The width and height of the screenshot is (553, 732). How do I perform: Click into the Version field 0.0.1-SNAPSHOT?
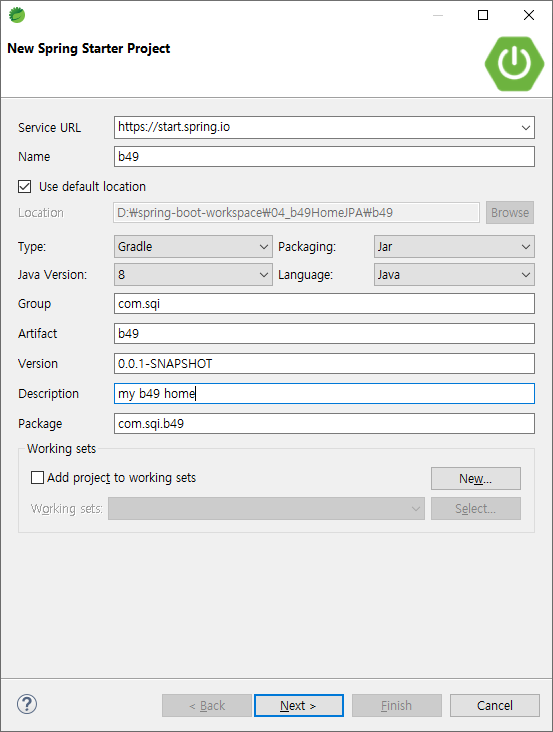coord(324,364)
